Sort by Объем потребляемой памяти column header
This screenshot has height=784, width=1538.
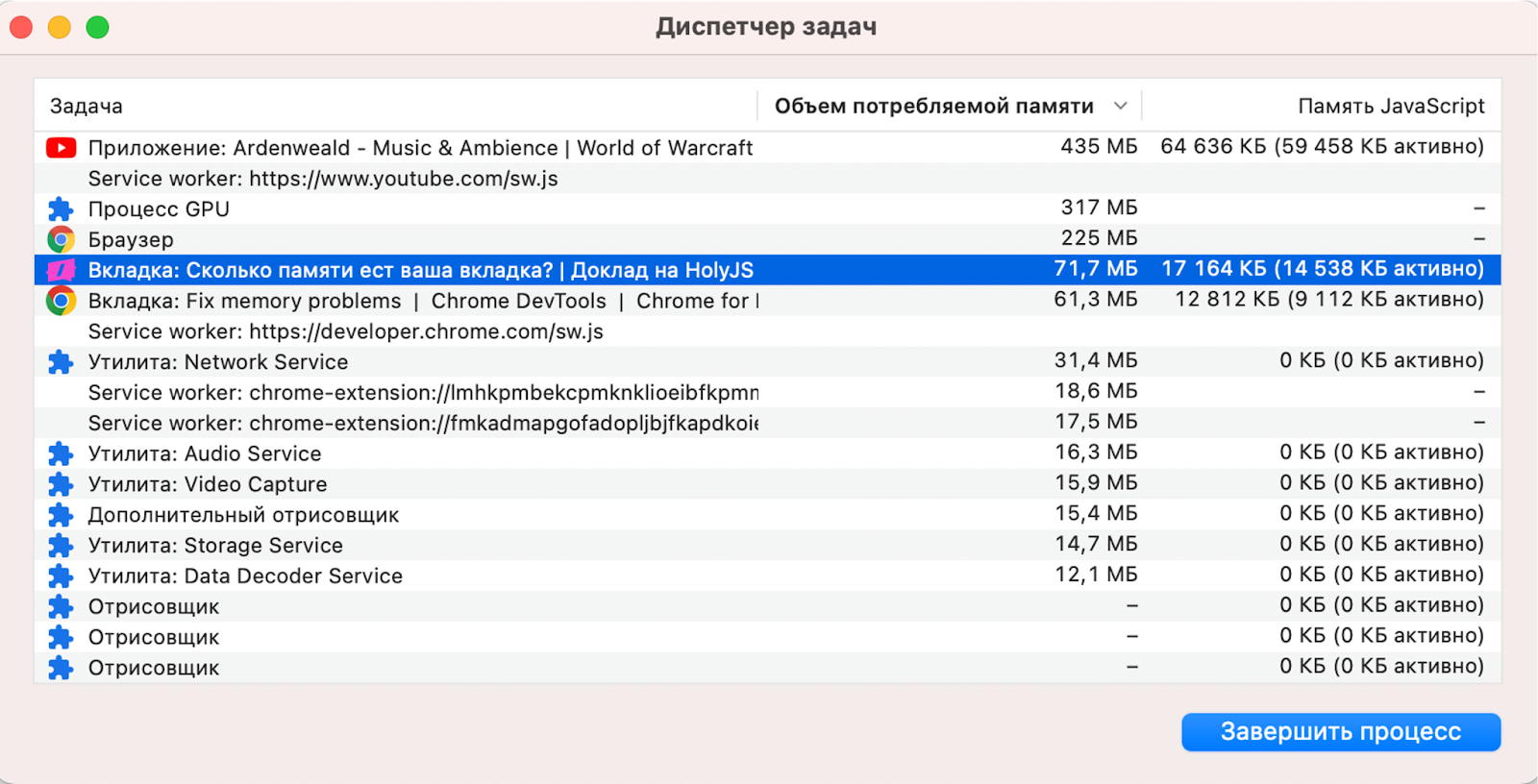point(934,106)
